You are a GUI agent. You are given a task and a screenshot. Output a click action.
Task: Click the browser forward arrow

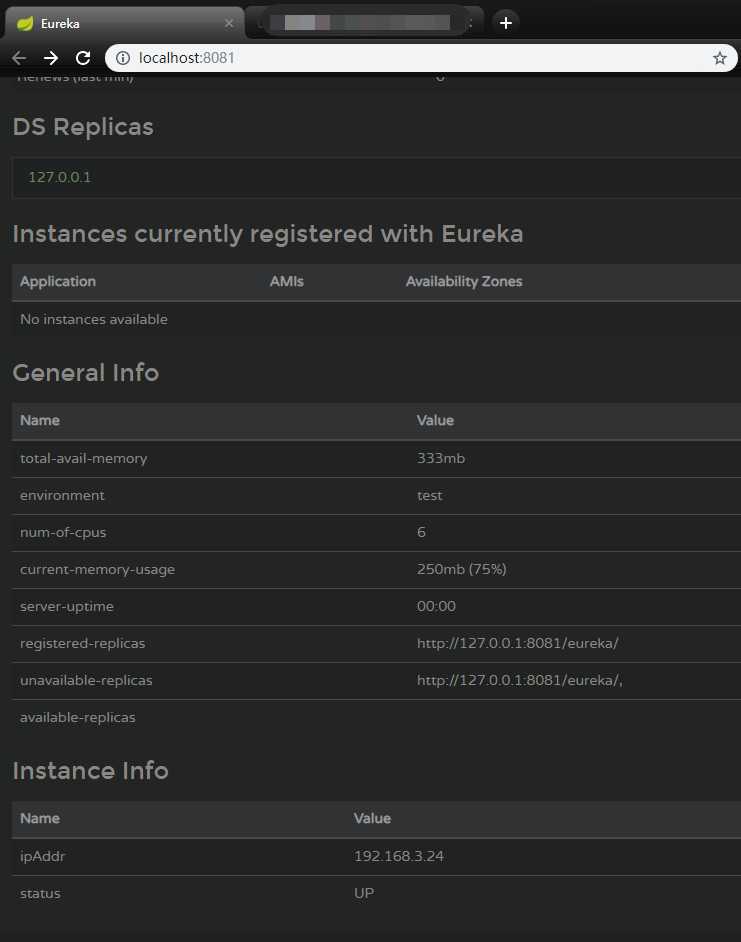tap(51, 58)
